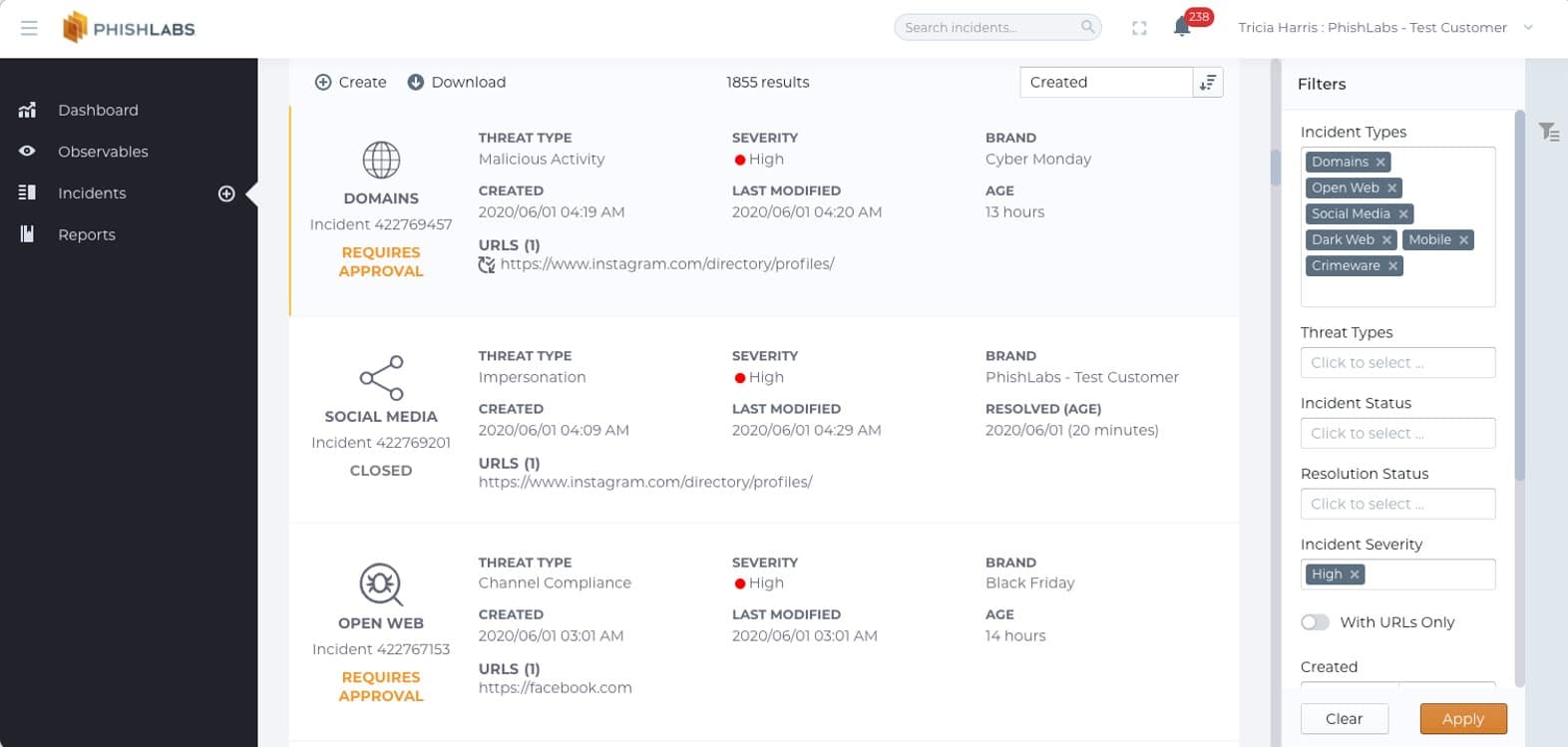Screen dimensions: 1568x747
Task: Click the Social Media share icon
Action: pyautogui.click(x=381, y=378)
